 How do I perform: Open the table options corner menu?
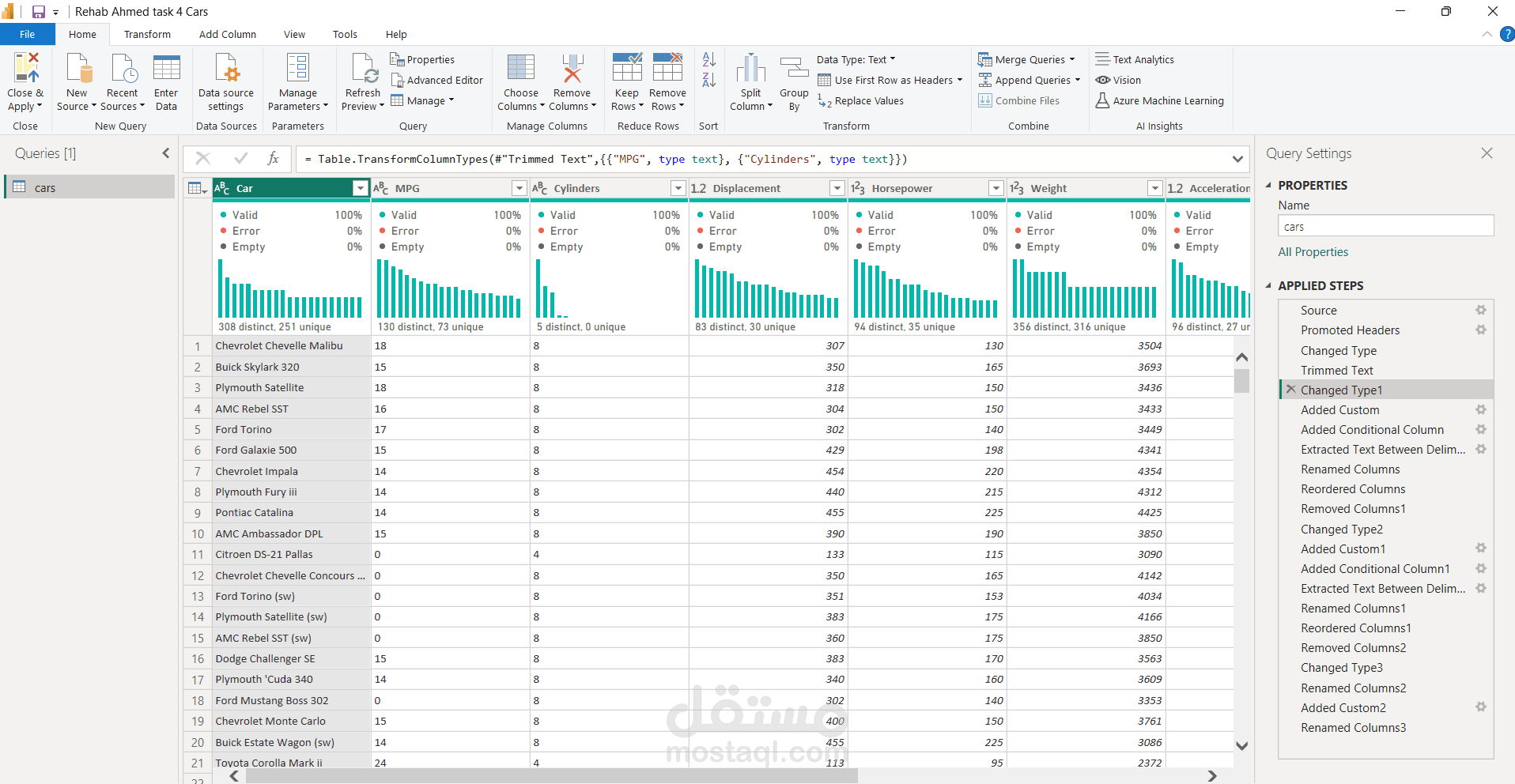(x=197, y=188)
